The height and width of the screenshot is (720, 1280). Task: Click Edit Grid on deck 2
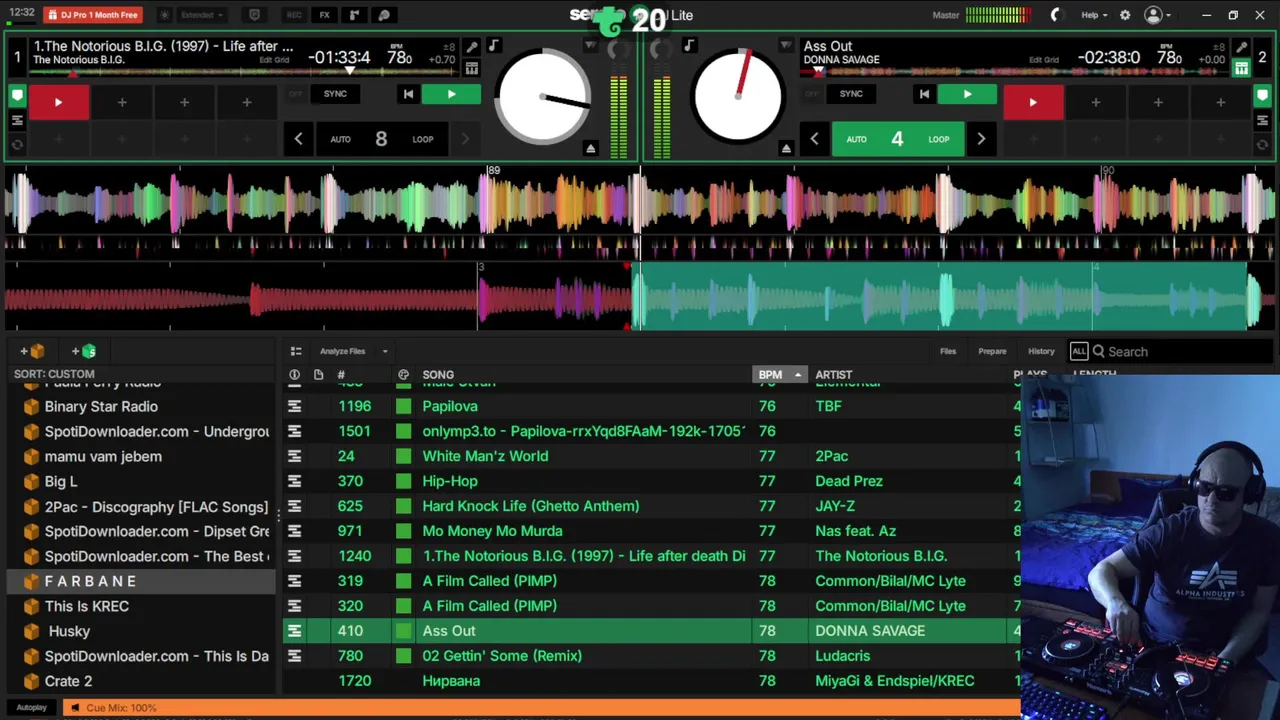(1044, 60)
